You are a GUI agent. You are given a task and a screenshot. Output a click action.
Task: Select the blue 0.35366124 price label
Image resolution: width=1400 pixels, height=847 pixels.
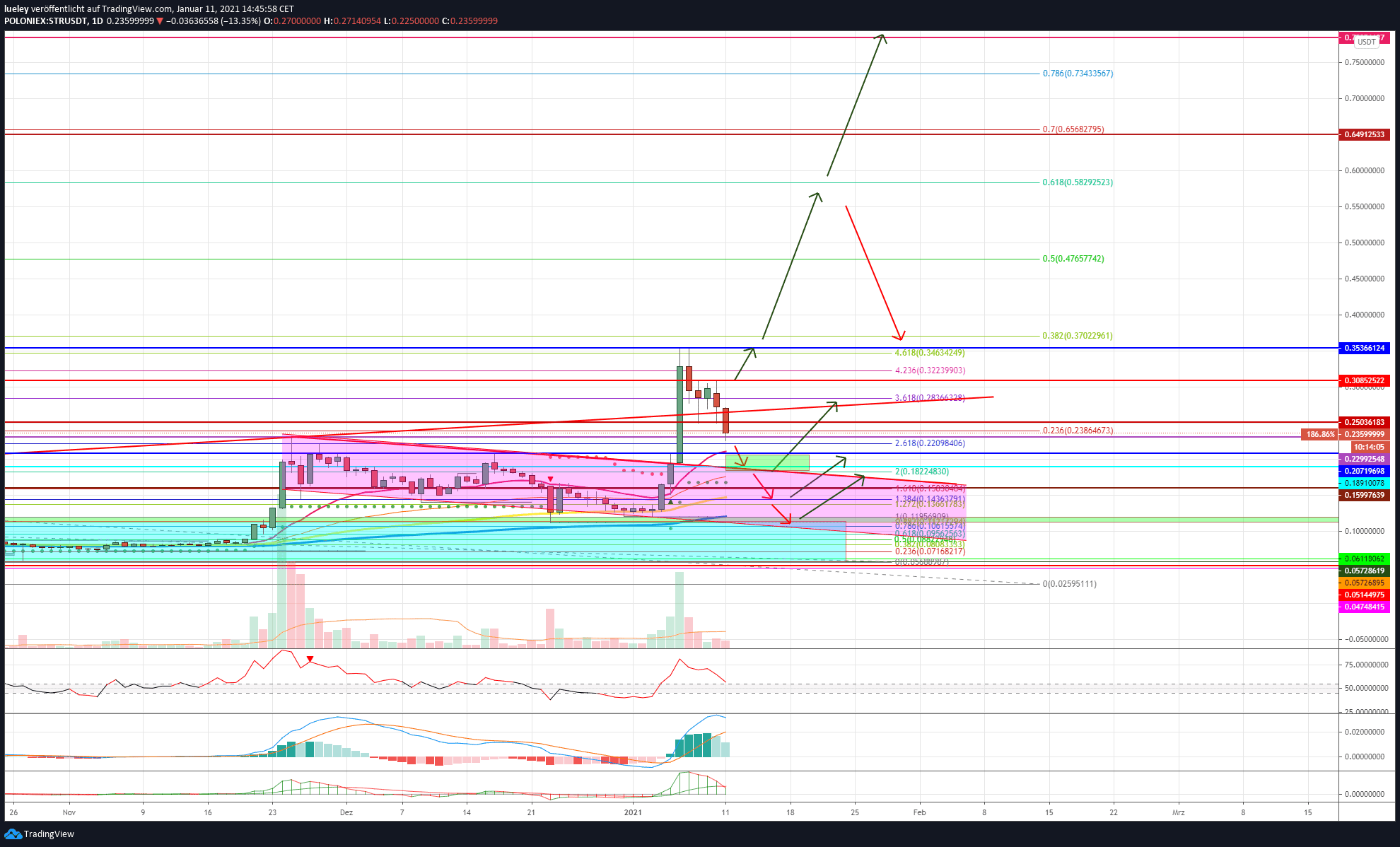pyautogui.click(x=1364, y=348)
